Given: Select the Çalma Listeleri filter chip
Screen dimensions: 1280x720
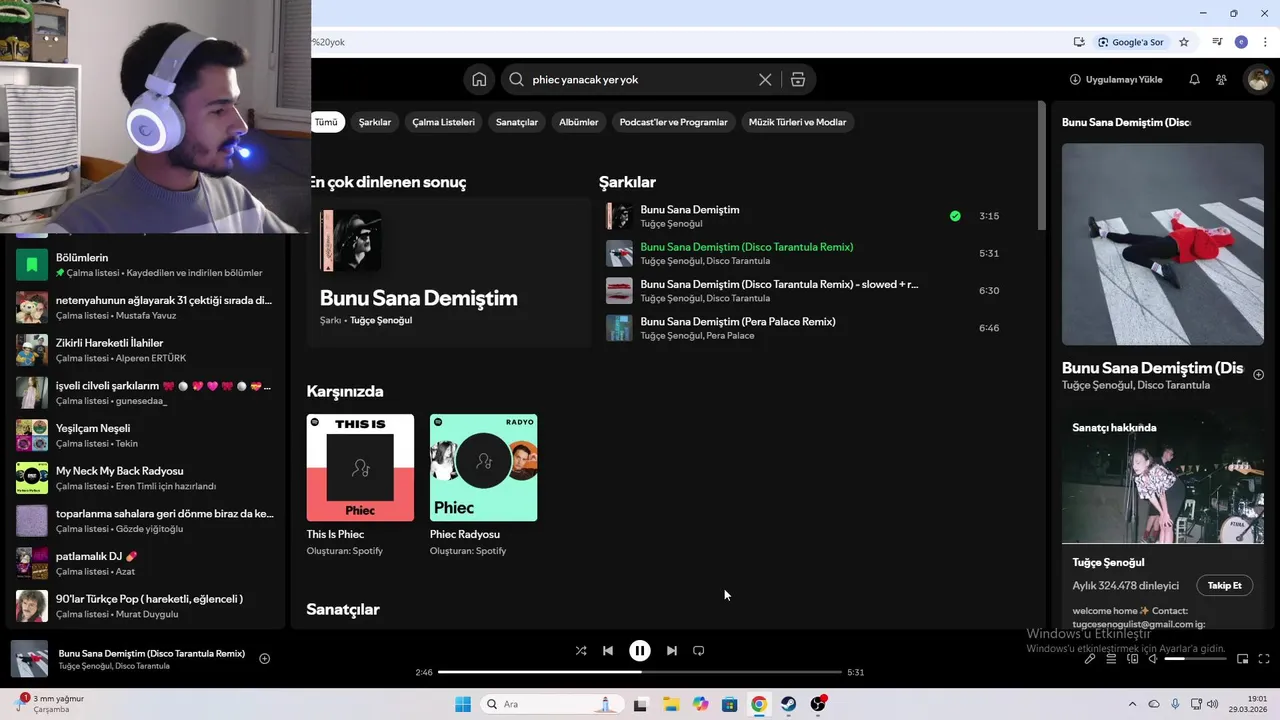Looking at the screenshot, I should click(443, 122).
